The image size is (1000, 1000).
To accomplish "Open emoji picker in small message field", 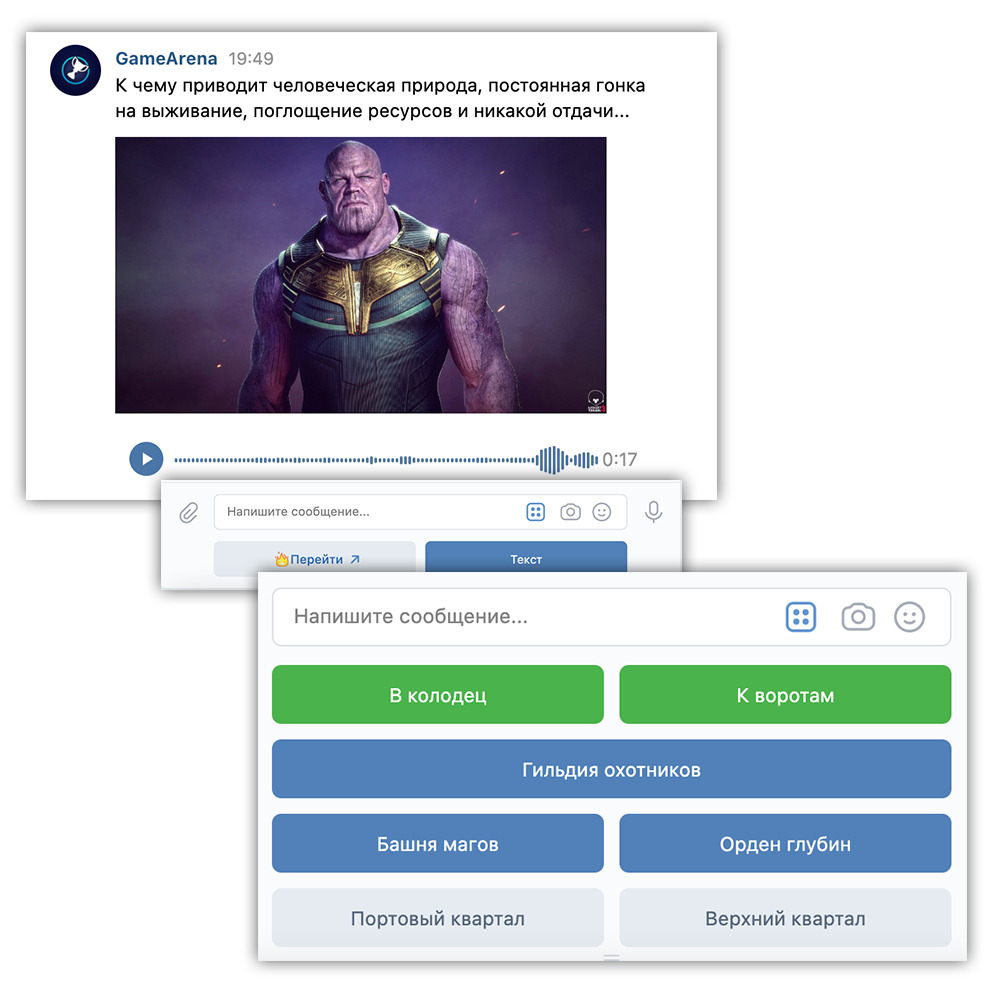I will 601,511.
